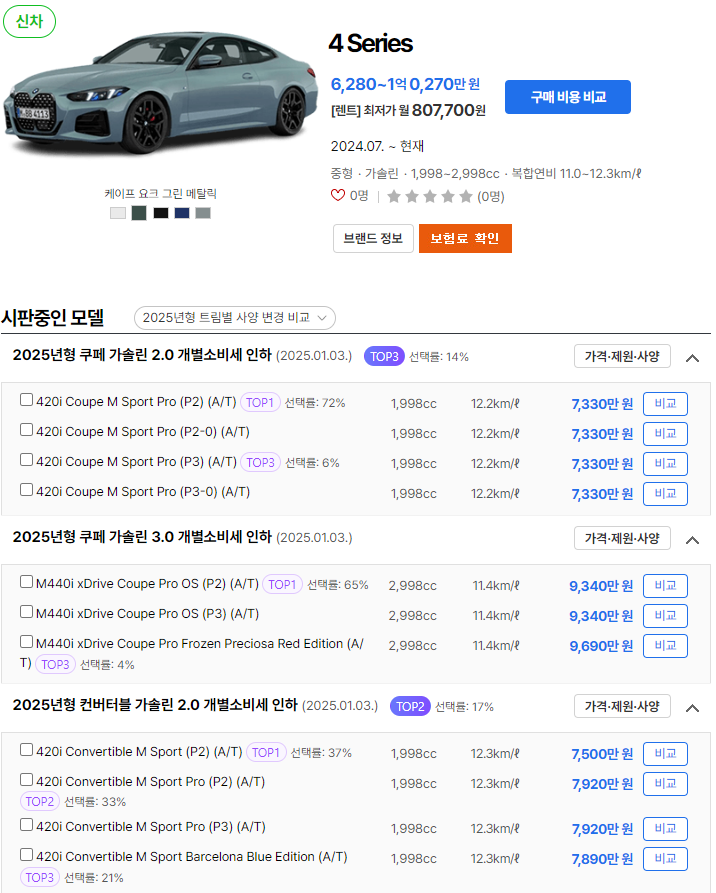Click TOP3 badge next to 420i Coupe P3

[x=260, y=462]
